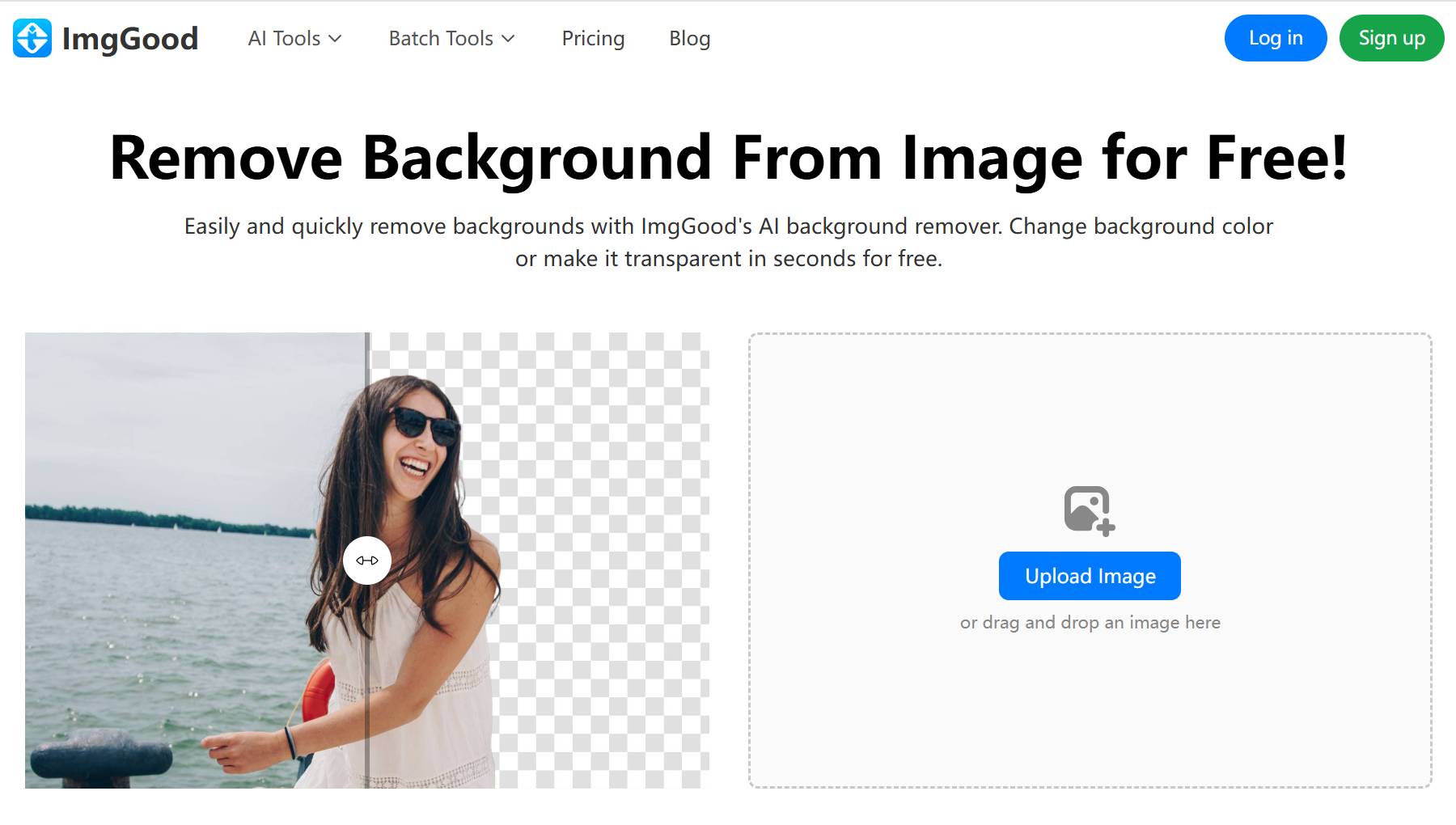The height and width of the screenshot is (825, 1456).
Task: Click the Log in button
Action: (x=1276, y=38)
